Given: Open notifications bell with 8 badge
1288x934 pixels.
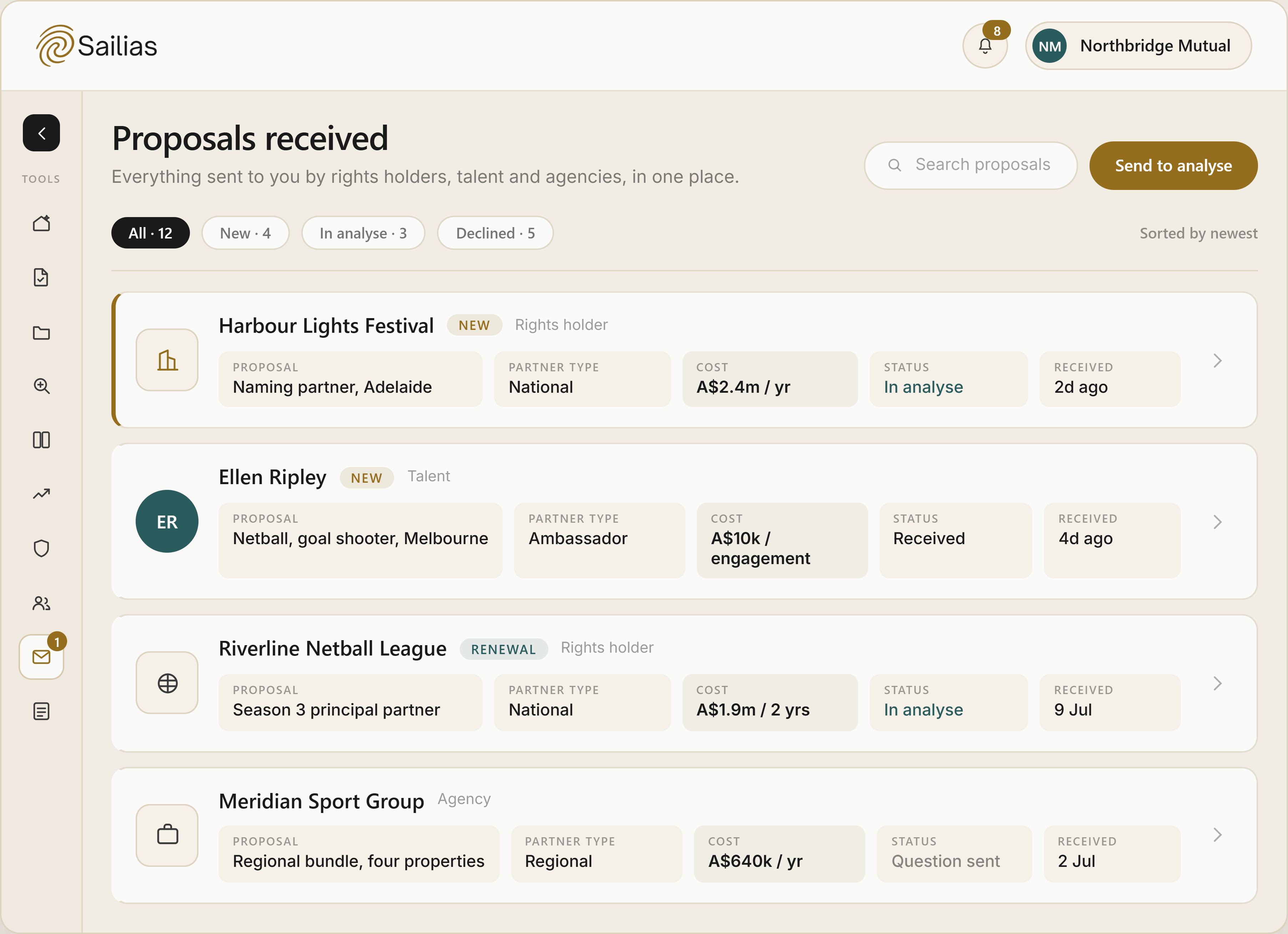Looking at the screenshot, I should click(x=985, y=45).
